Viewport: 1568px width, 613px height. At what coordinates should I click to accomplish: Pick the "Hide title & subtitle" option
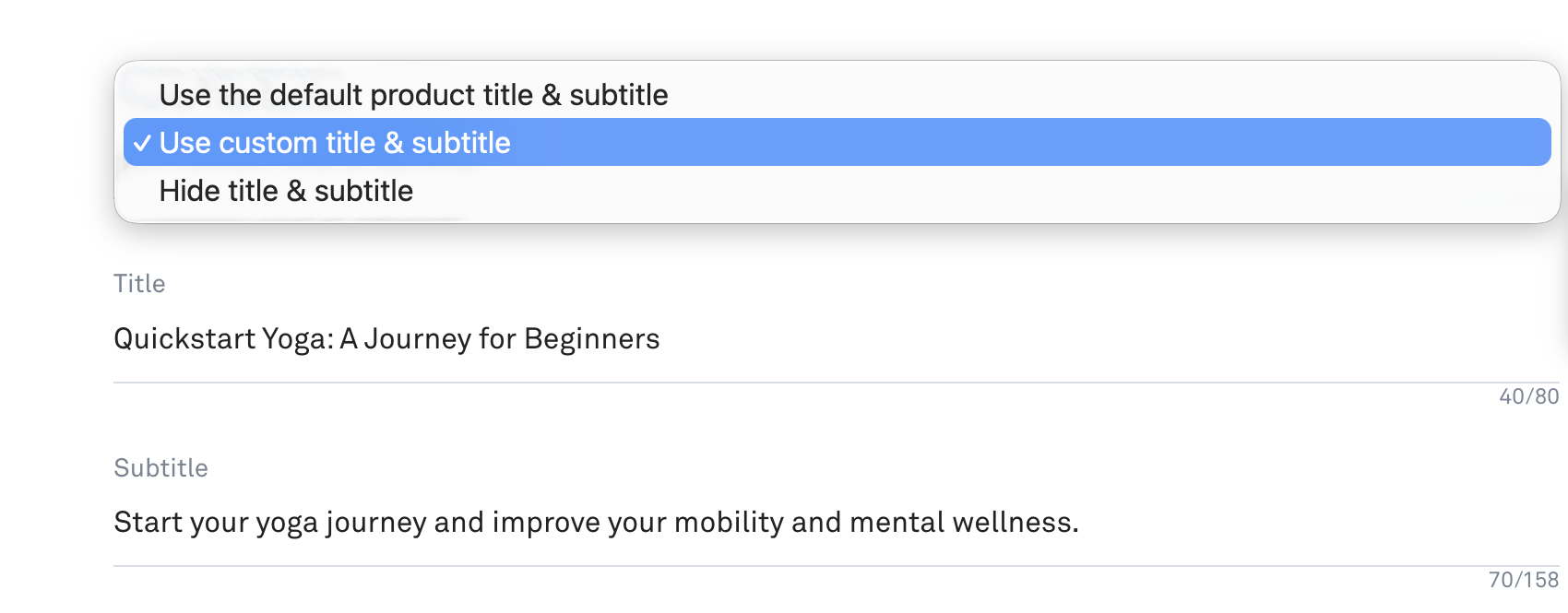click(286, 191)
